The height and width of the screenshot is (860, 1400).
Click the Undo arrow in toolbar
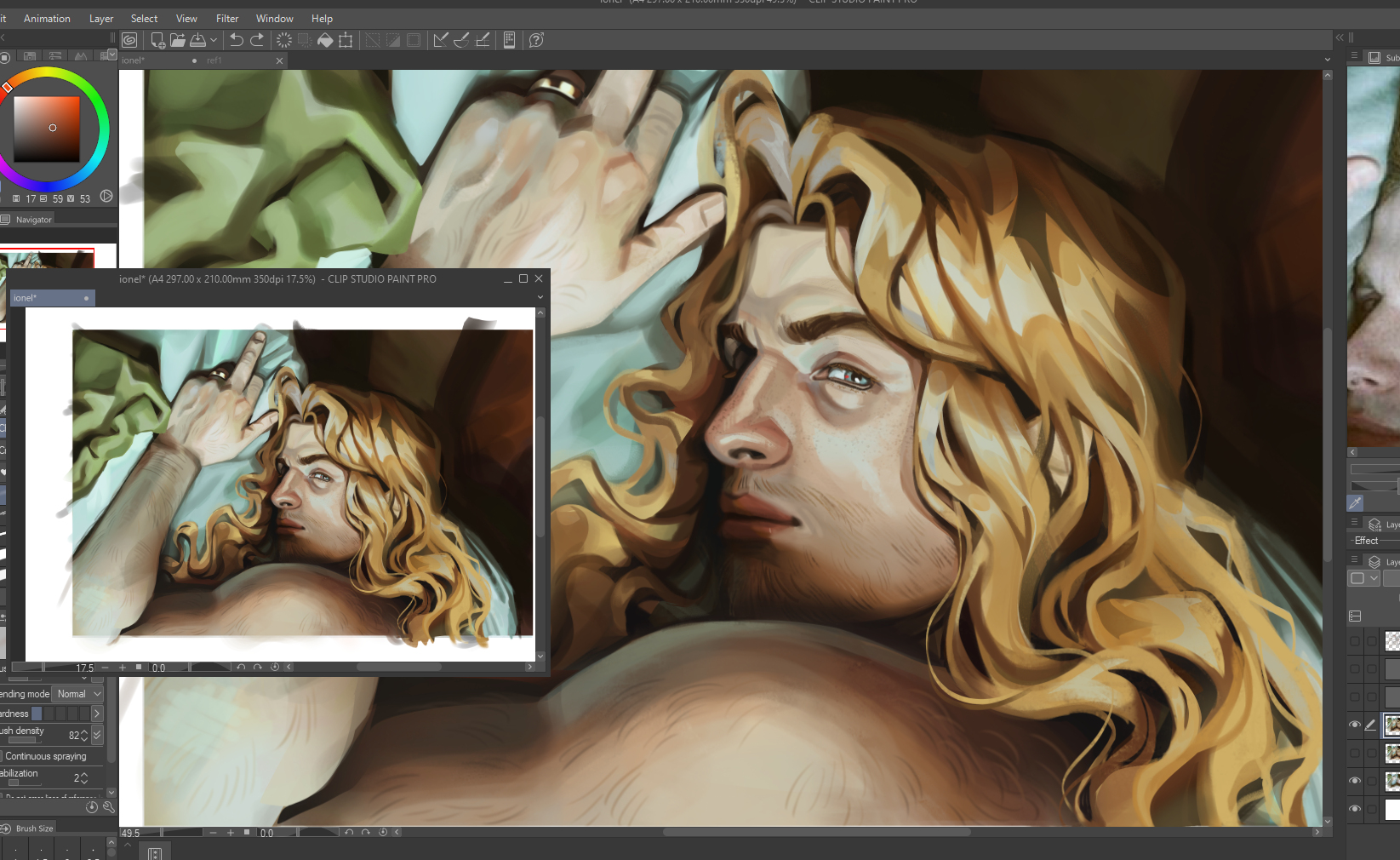click(237, 40)
